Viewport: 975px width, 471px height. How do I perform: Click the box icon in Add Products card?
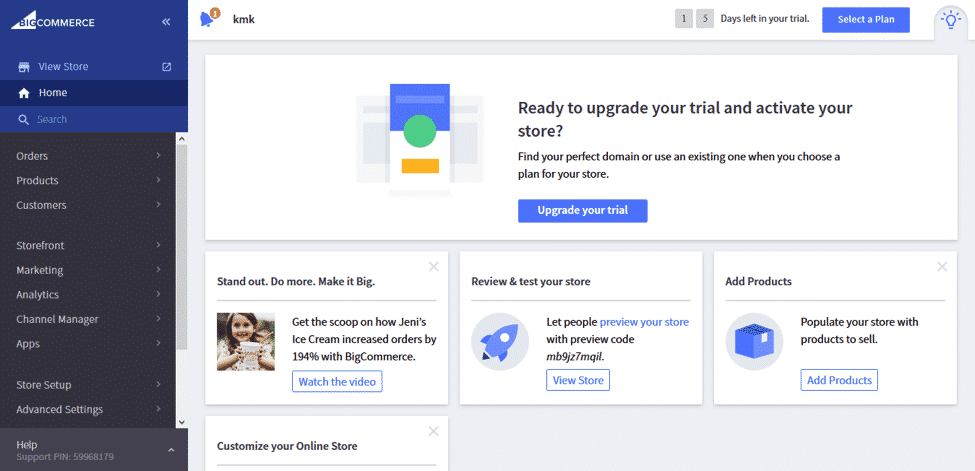pyautogui.click(x=754, y=342)
